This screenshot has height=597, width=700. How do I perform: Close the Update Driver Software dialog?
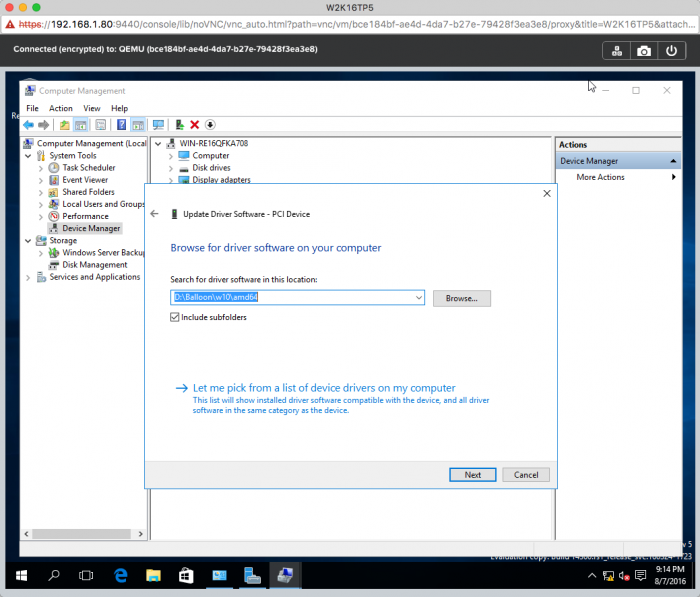point(547,193)
